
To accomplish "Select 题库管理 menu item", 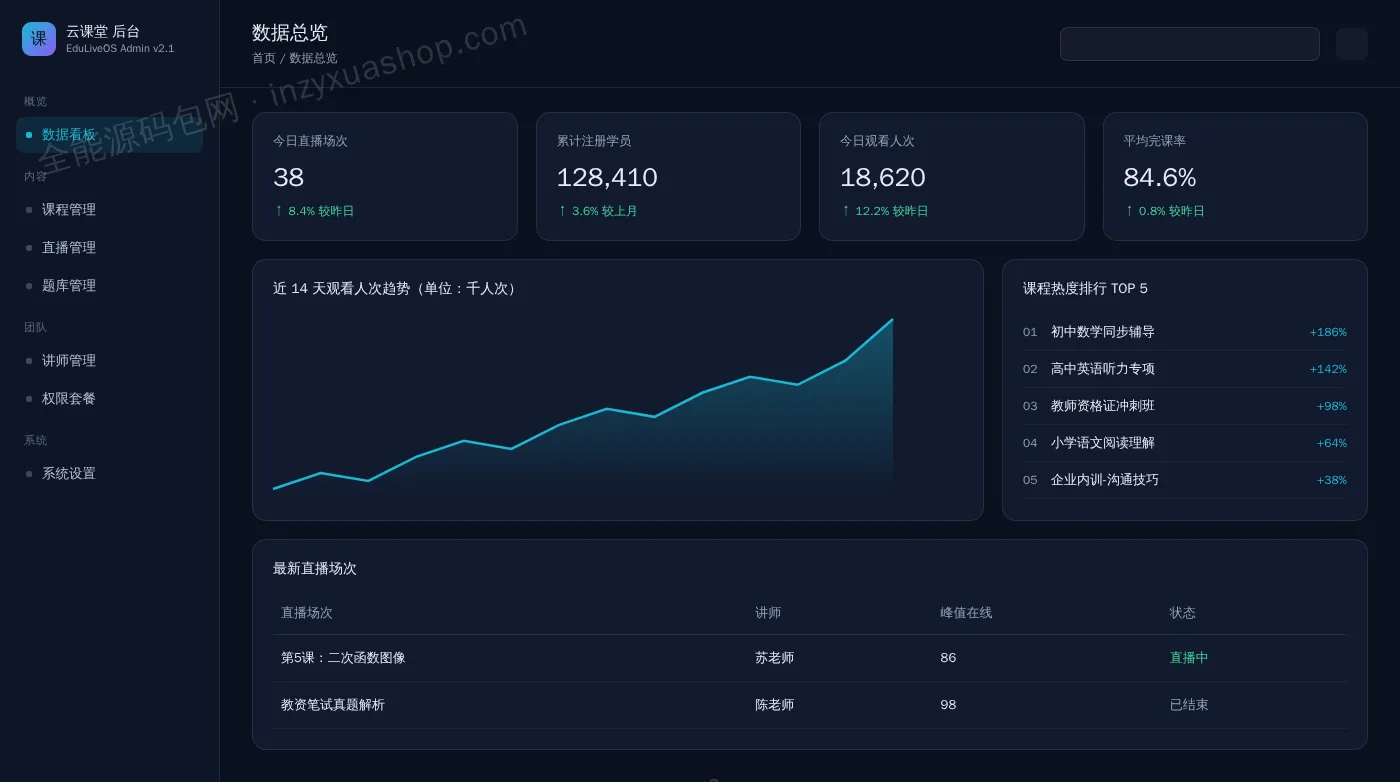I will [x=109, y=286].
